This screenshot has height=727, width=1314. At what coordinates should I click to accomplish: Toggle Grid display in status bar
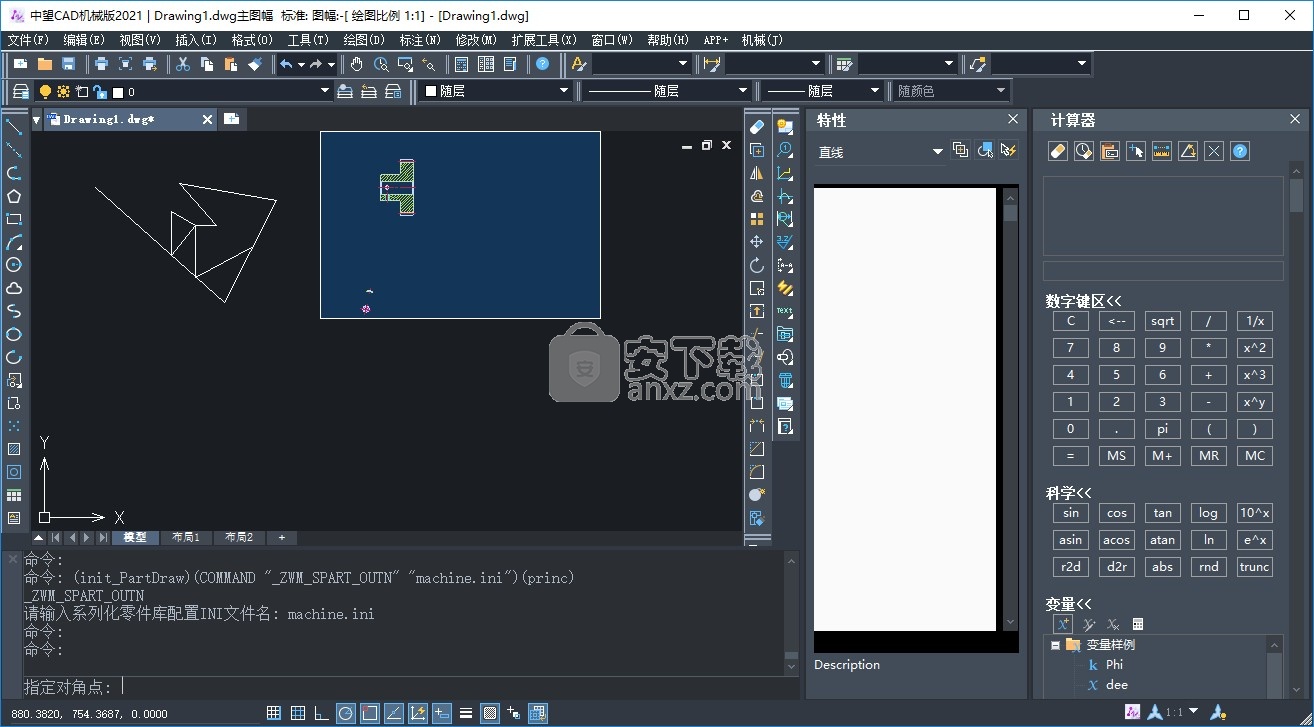298,713
